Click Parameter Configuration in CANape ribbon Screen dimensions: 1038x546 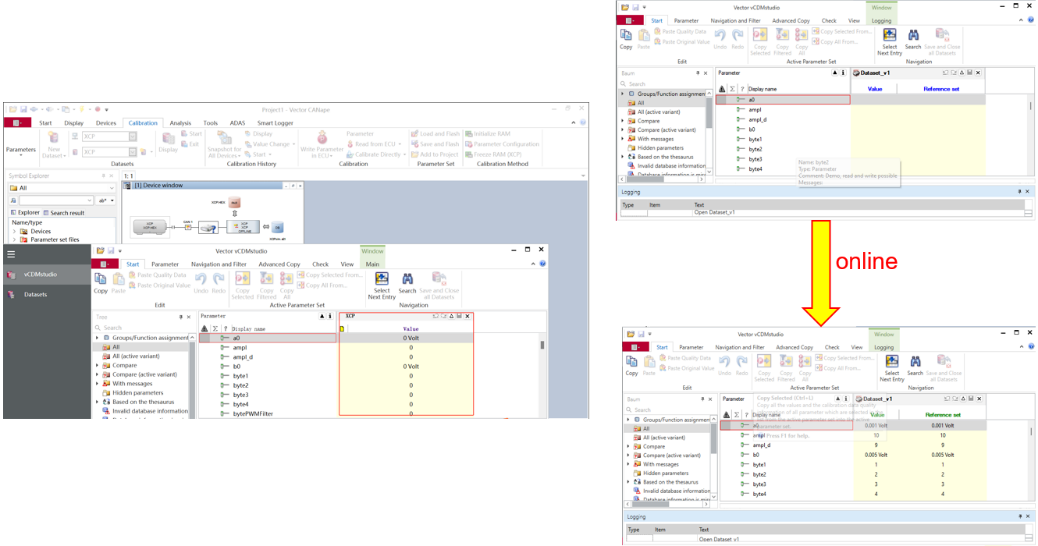point(502,144)
